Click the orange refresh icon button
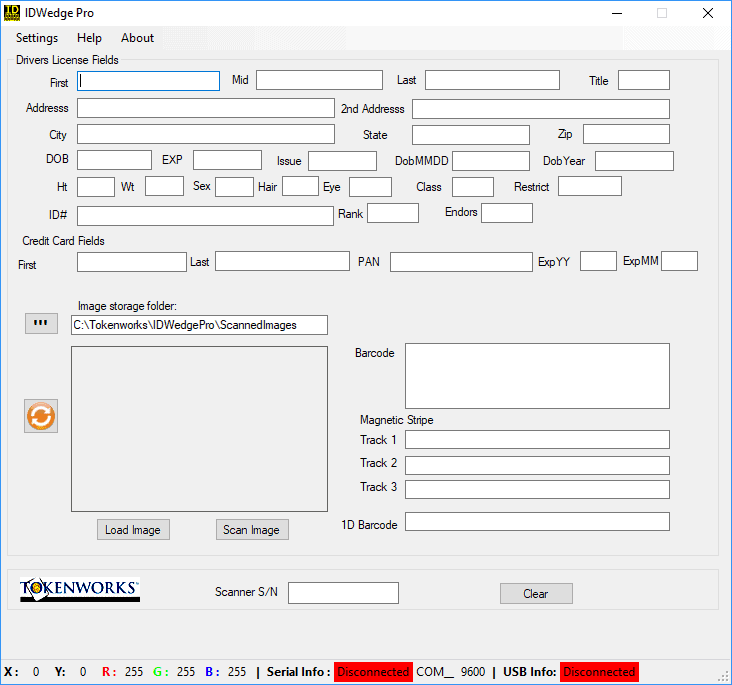This screenshot has height=685, width=732. click(x=41, y=416)
